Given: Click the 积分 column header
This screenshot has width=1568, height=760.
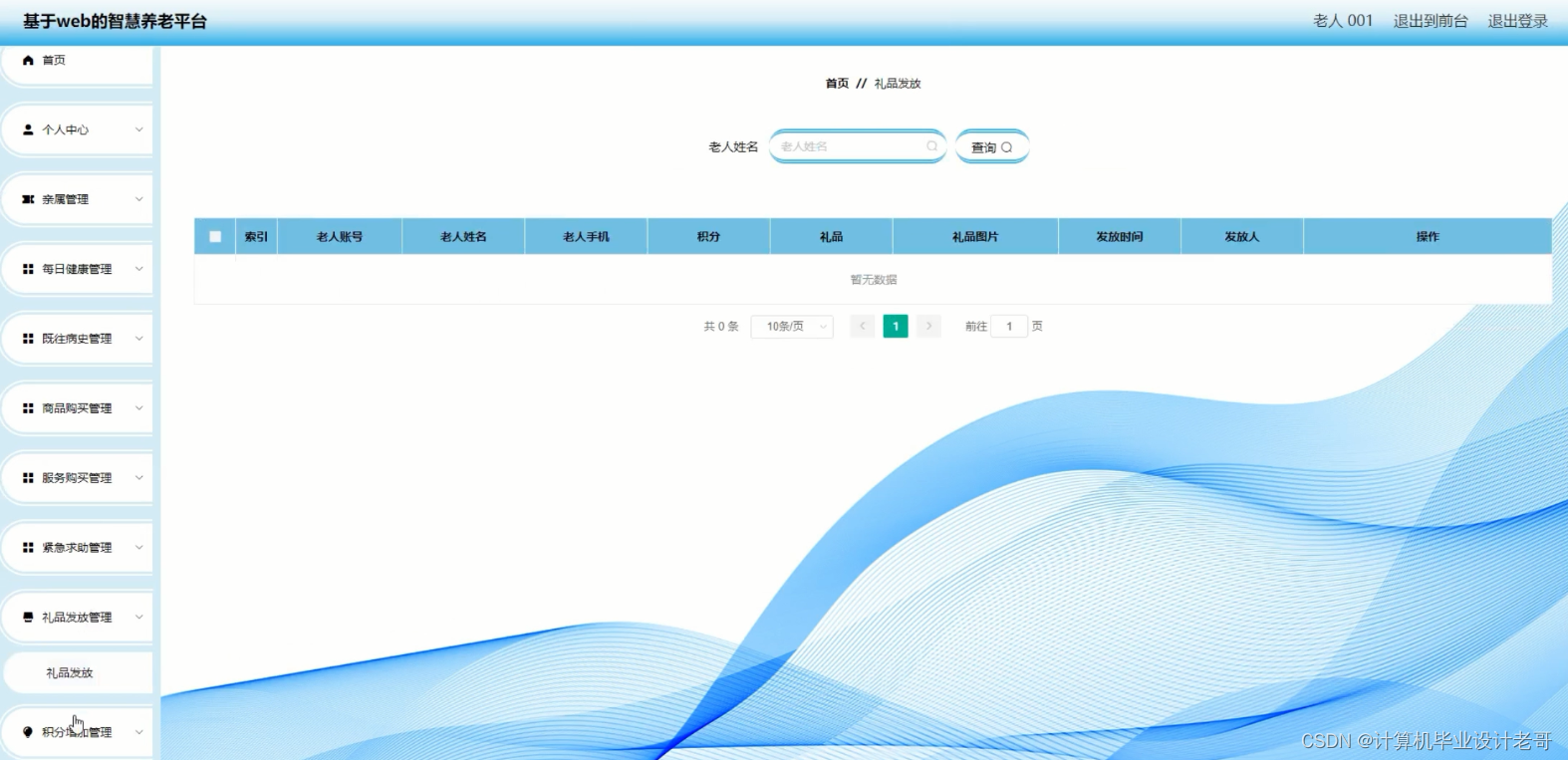Looking at the screenshot, I should click(708, 236).
